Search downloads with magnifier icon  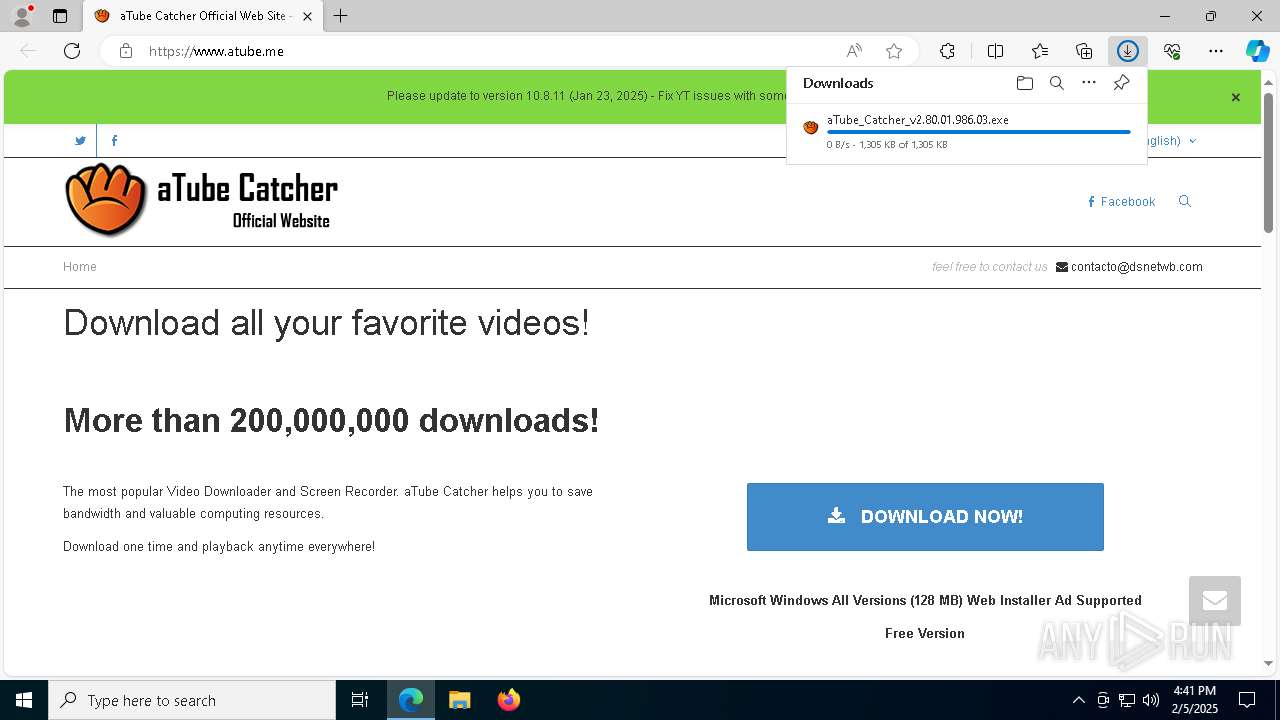1056,83
